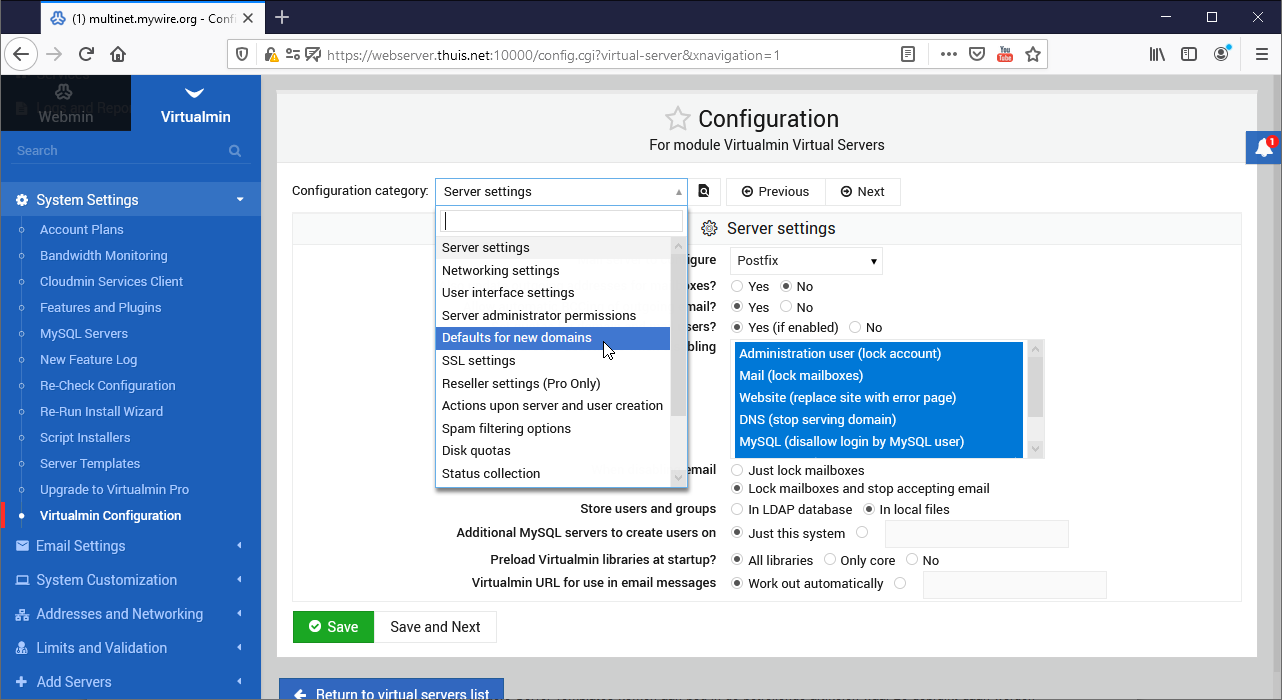This screenshot has width=1282, height=700.
Task: Open the YouTube extension icon
Action: coord(1005,54)
